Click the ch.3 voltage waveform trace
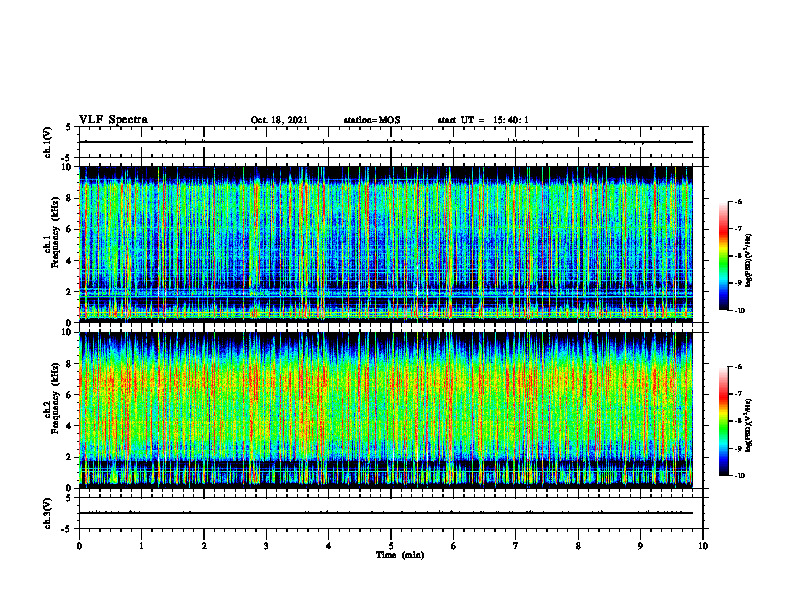 pyautogui.click(x=386, y=513)
